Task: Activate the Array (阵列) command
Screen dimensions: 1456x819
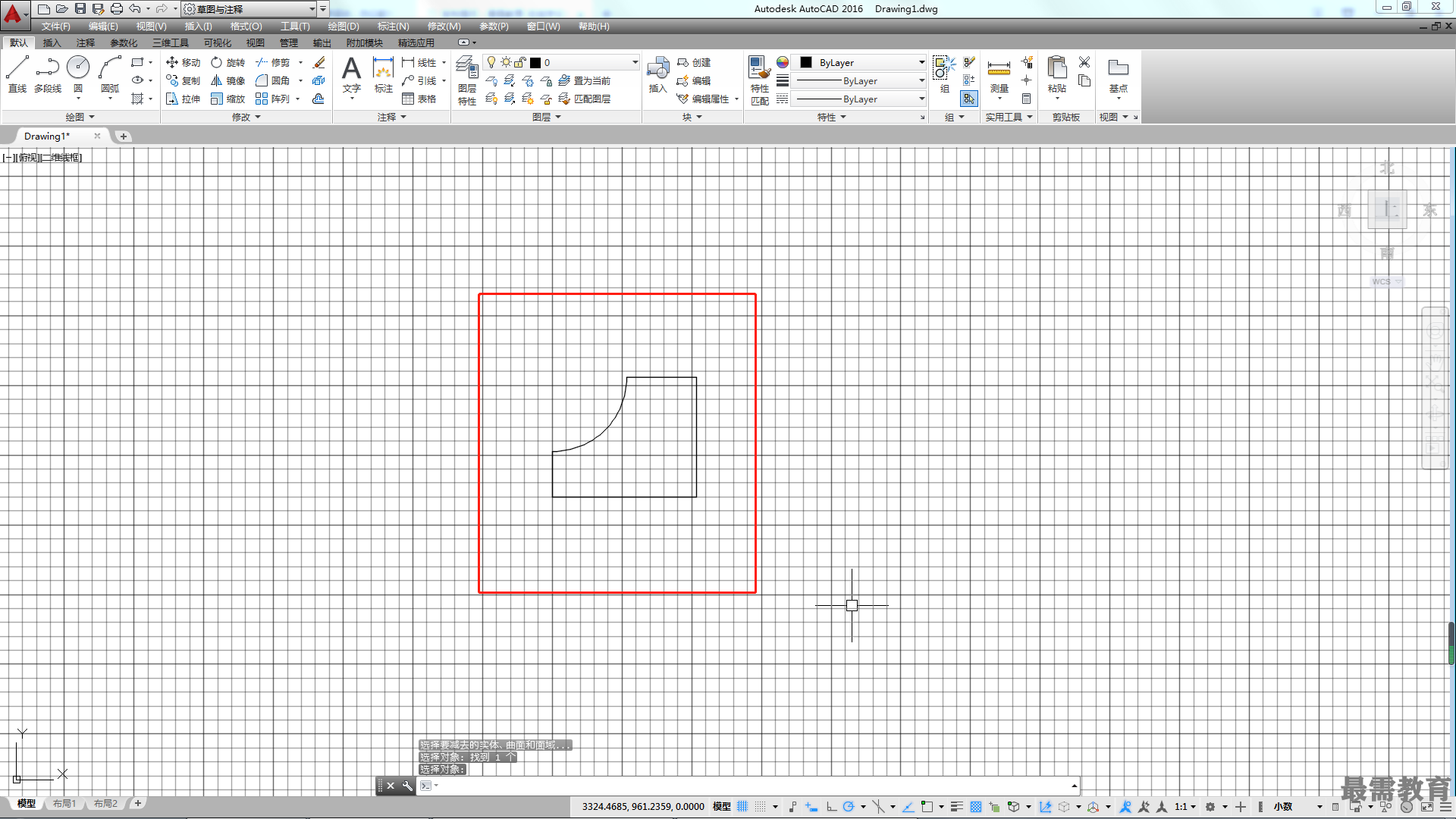Action: point(273,99)
